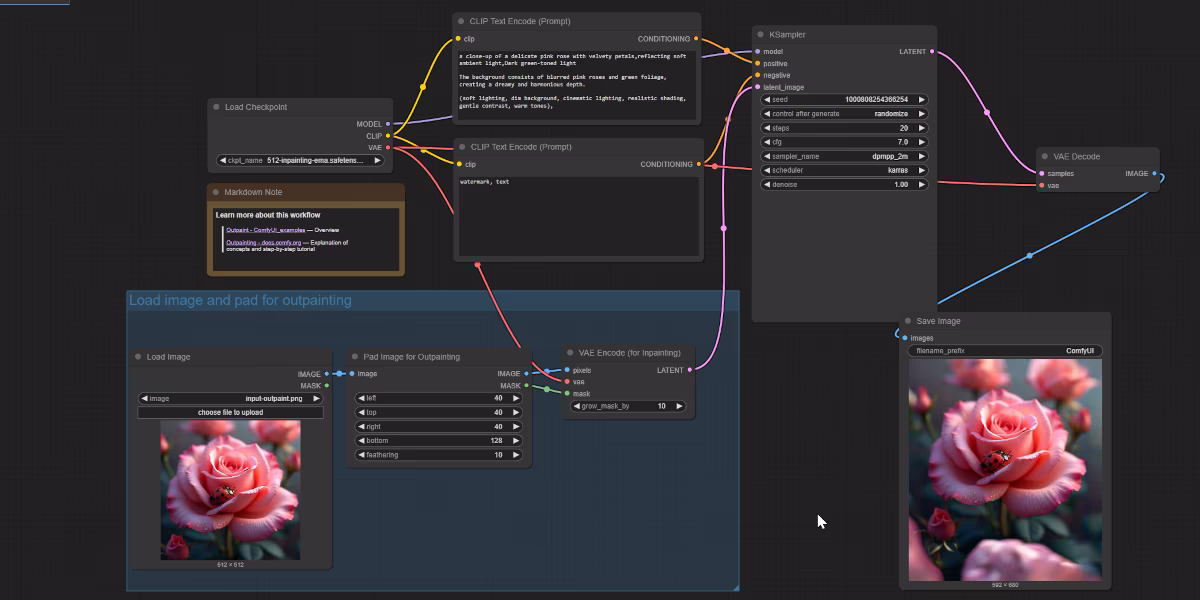This screenshot has height=600, width=1200.
Task: Increase the cfg value with its right arrow
Action: click(921, 142)
